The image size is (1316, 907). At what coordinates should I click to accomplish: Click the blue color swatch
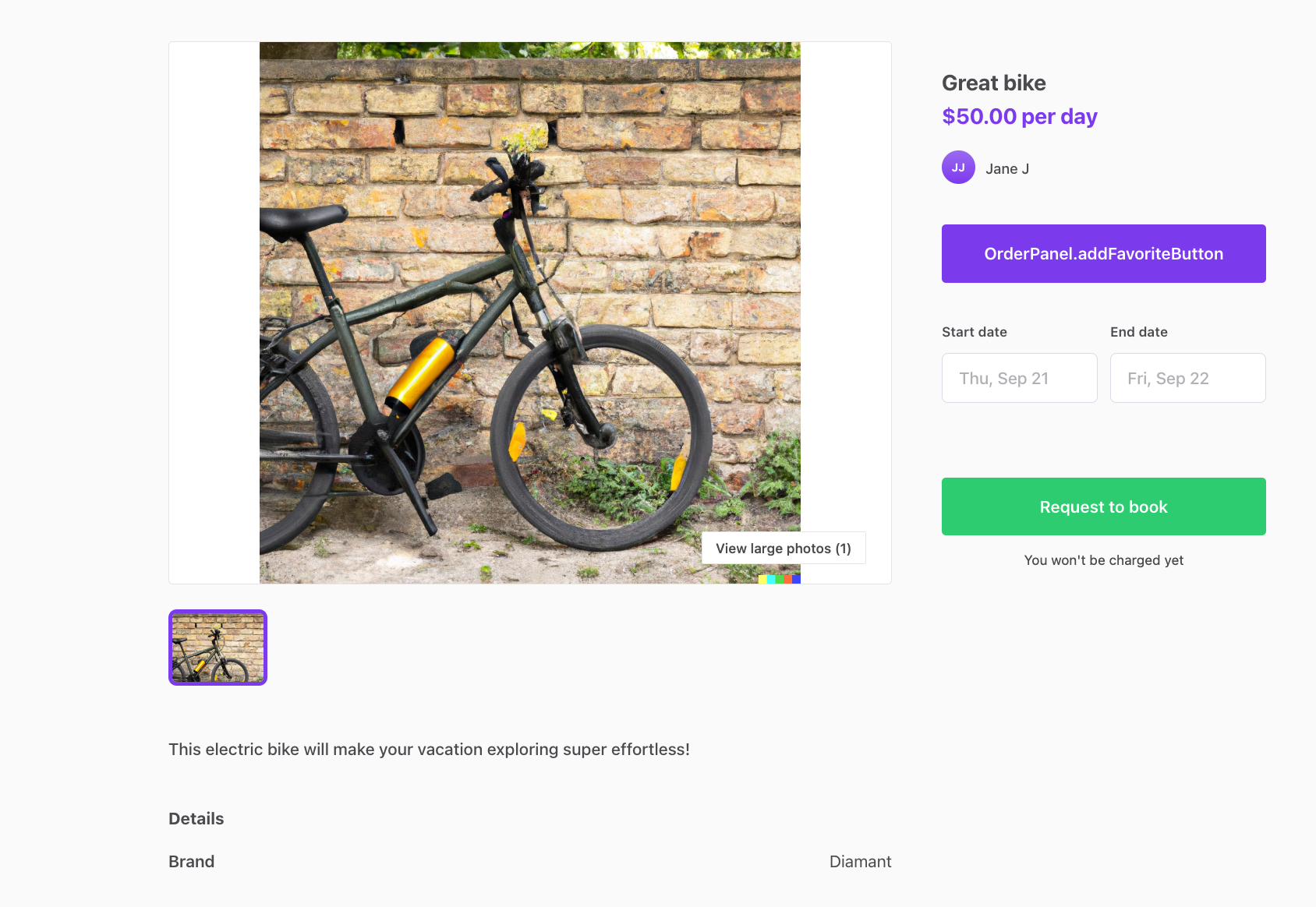point(796,579)
